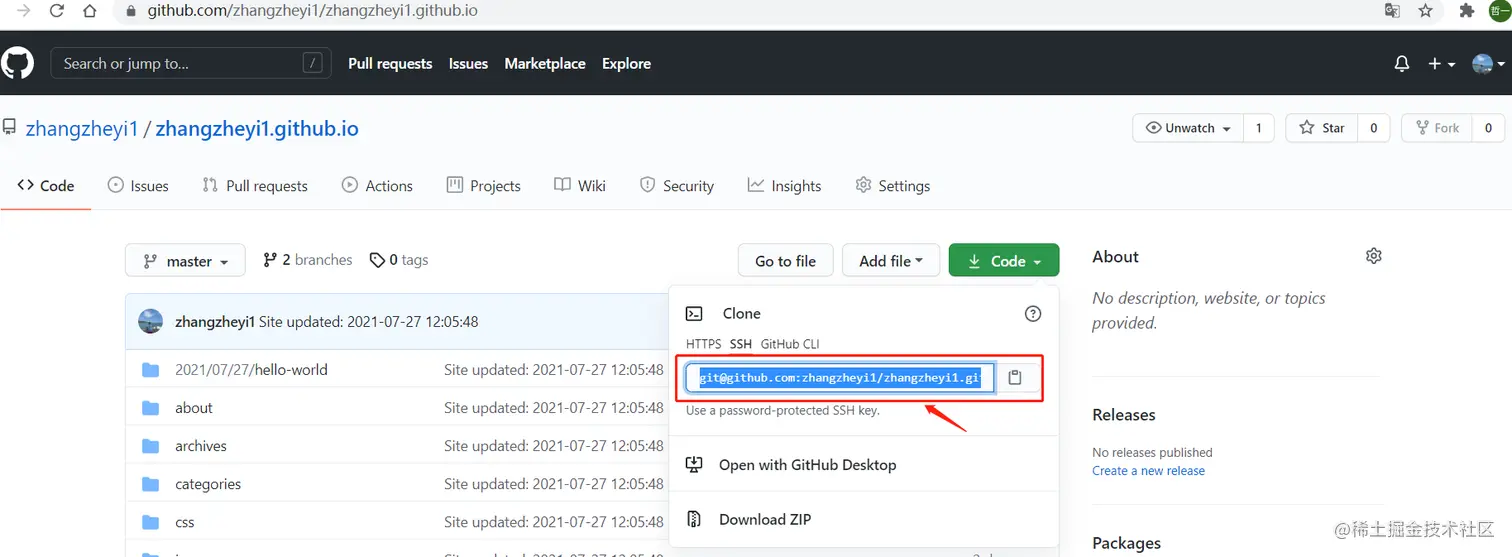This screenshot has width=1512, height=557.
Task: Select the GitHub CLI clone option
Action: [x=790, y=344]
